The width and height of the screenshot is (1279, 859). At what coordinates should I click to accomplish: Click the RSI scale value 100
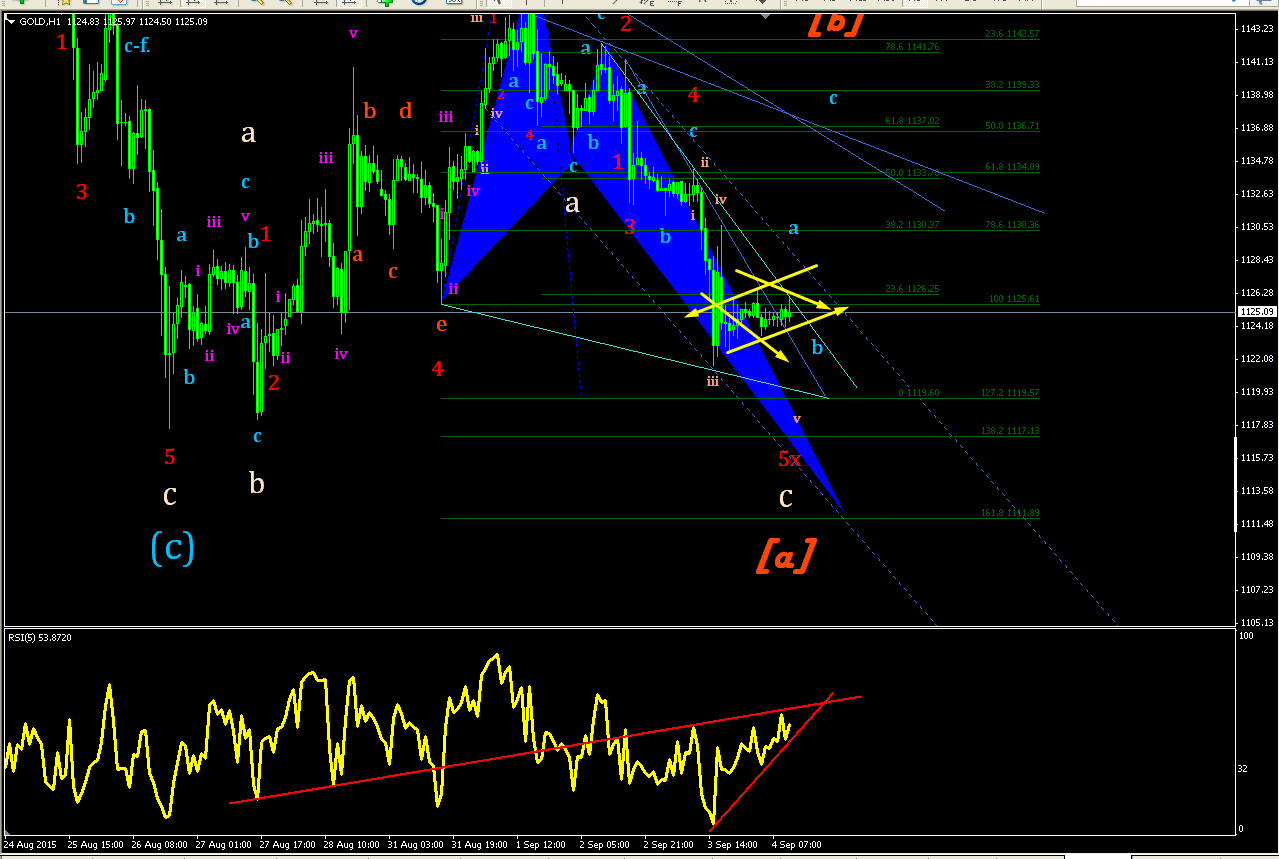[x=1244, y=637]
